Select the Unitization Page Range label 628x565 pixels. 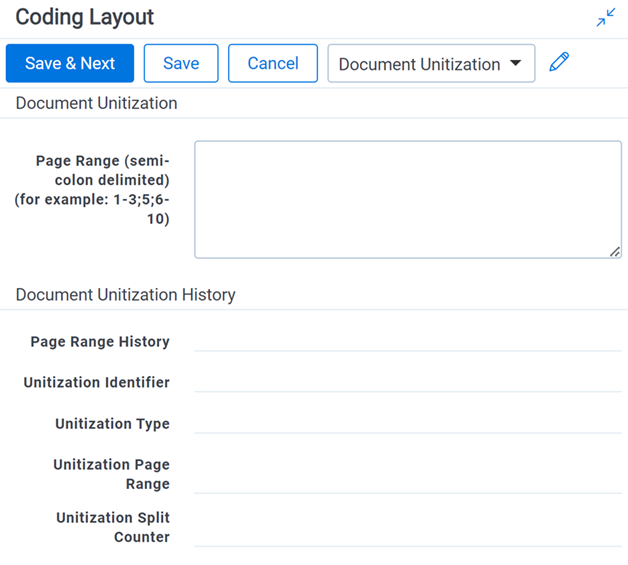click(x=112, y=474)
